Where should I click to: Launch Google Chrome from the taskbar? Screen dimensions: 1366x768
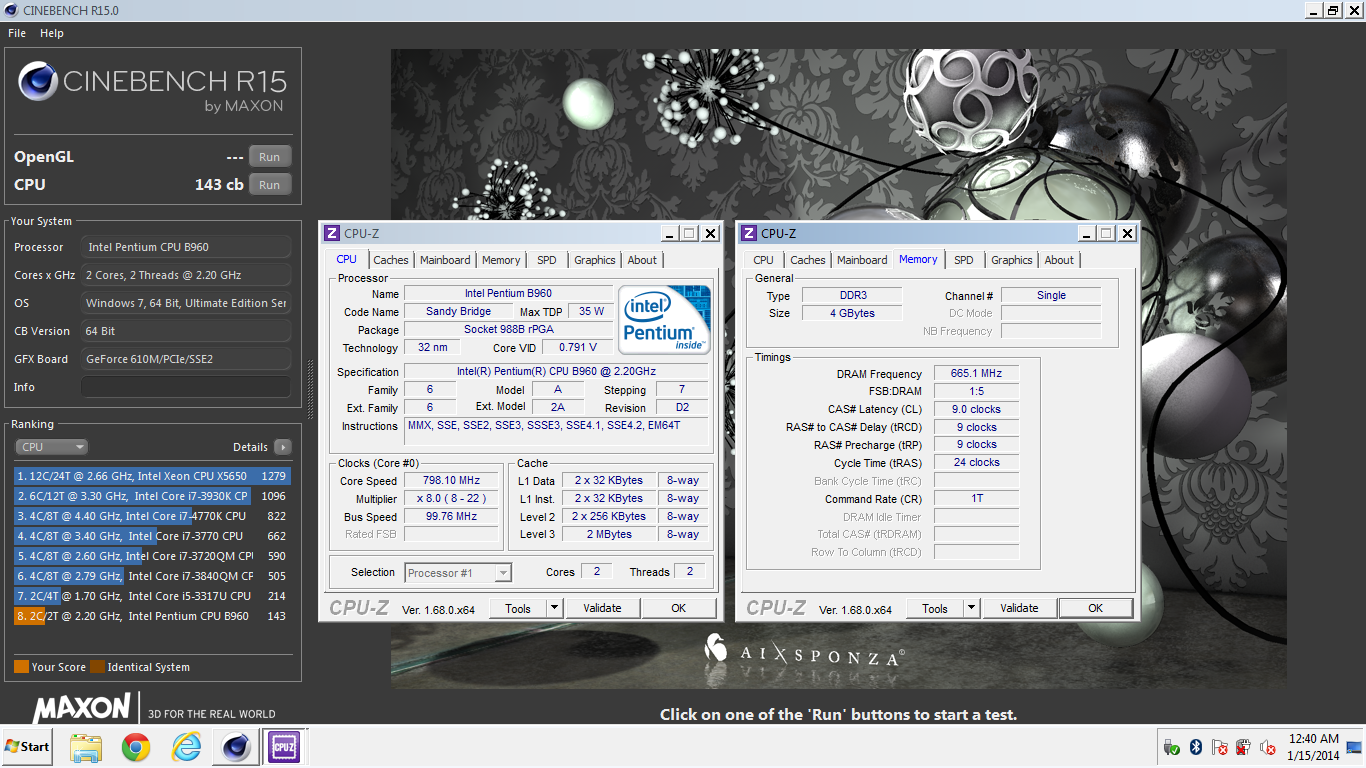click(136, 746)
